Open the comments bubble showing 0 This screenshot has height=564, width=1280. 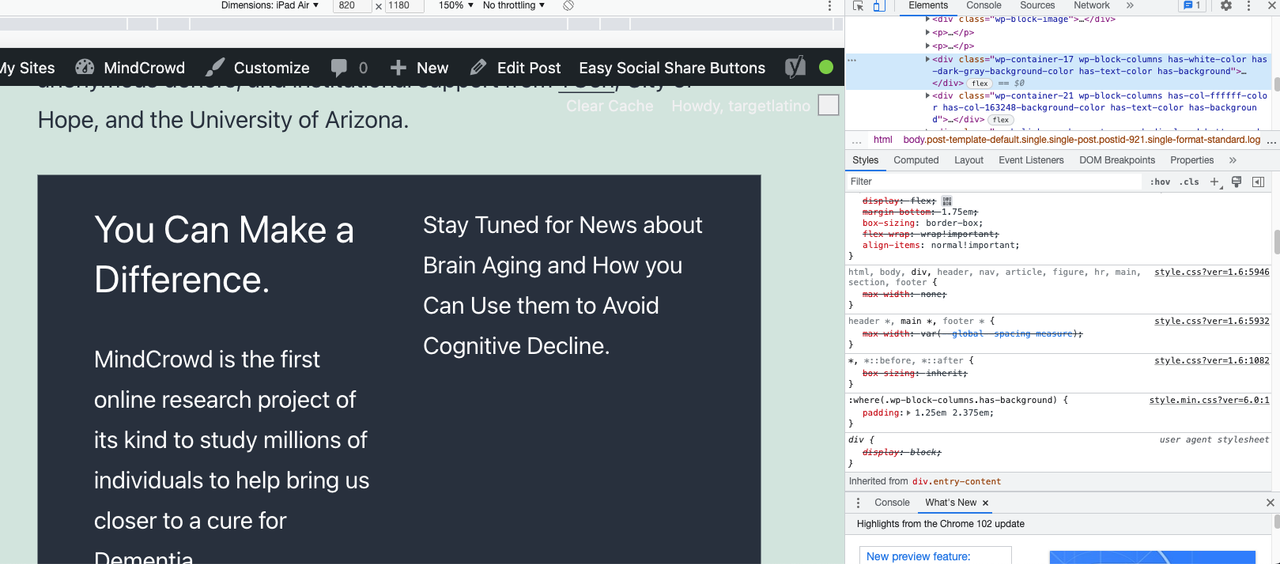point(349,68)
